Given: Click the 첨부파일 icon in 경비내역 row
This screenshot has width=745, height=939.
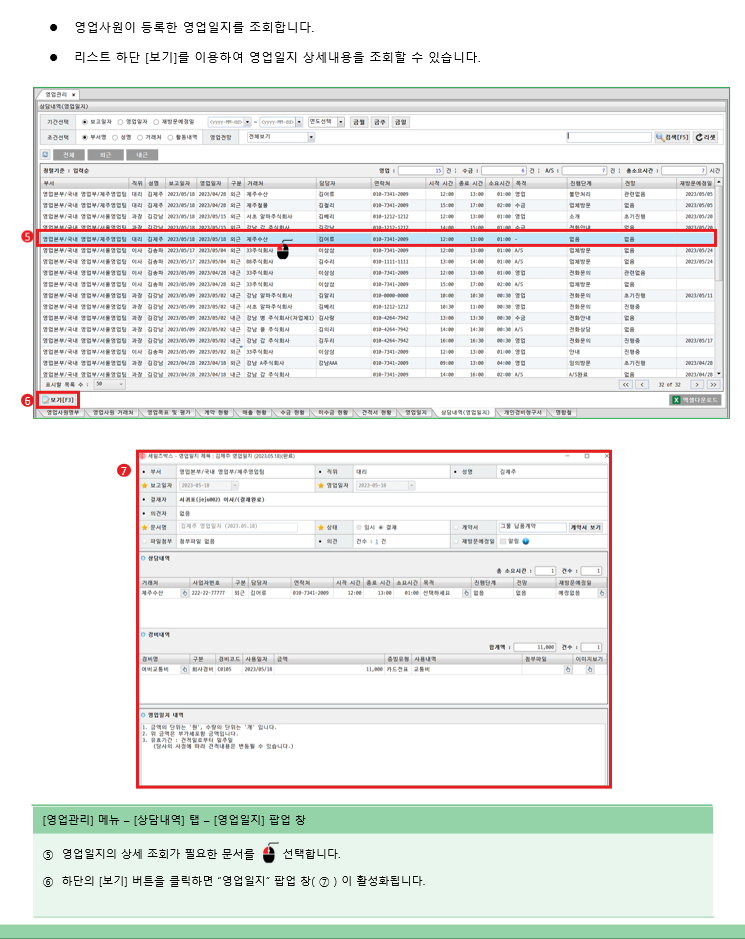Looking at the screenshot, I should click(x=568, y=670).
